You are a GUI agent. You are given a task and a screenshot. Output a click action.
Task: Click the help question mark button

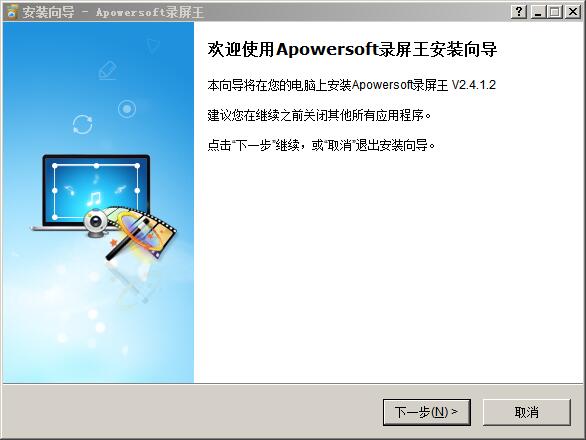coord(519,12)
